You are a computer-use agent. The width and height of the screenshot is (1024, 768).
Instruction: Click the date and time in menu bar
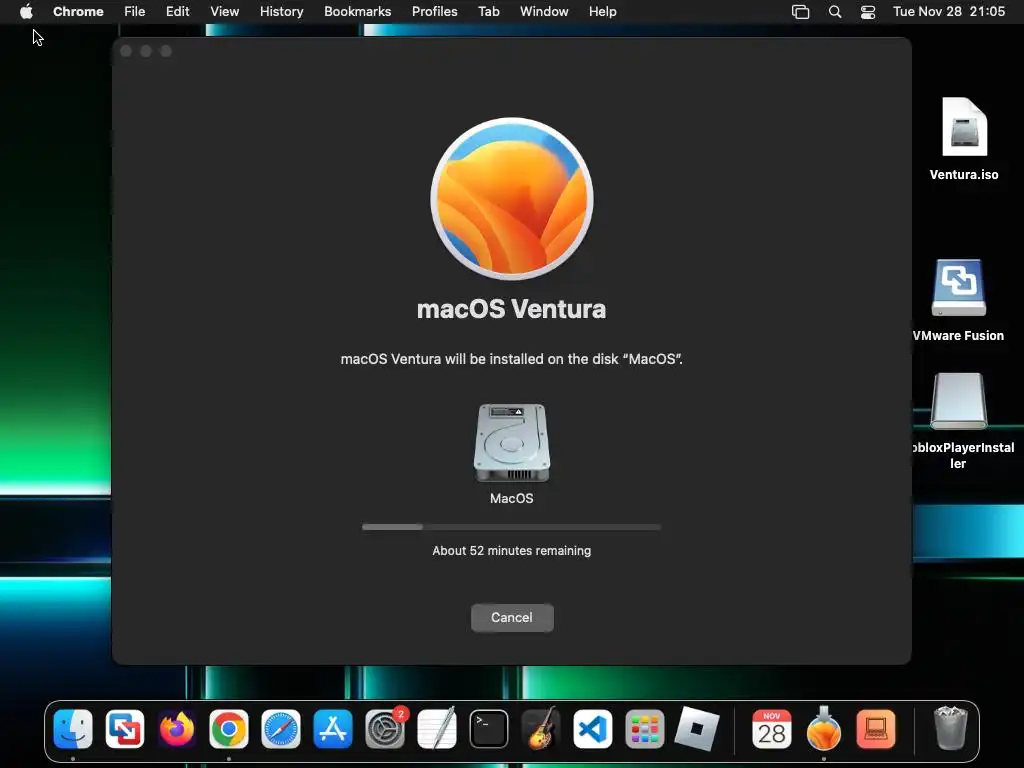(949, 12)
